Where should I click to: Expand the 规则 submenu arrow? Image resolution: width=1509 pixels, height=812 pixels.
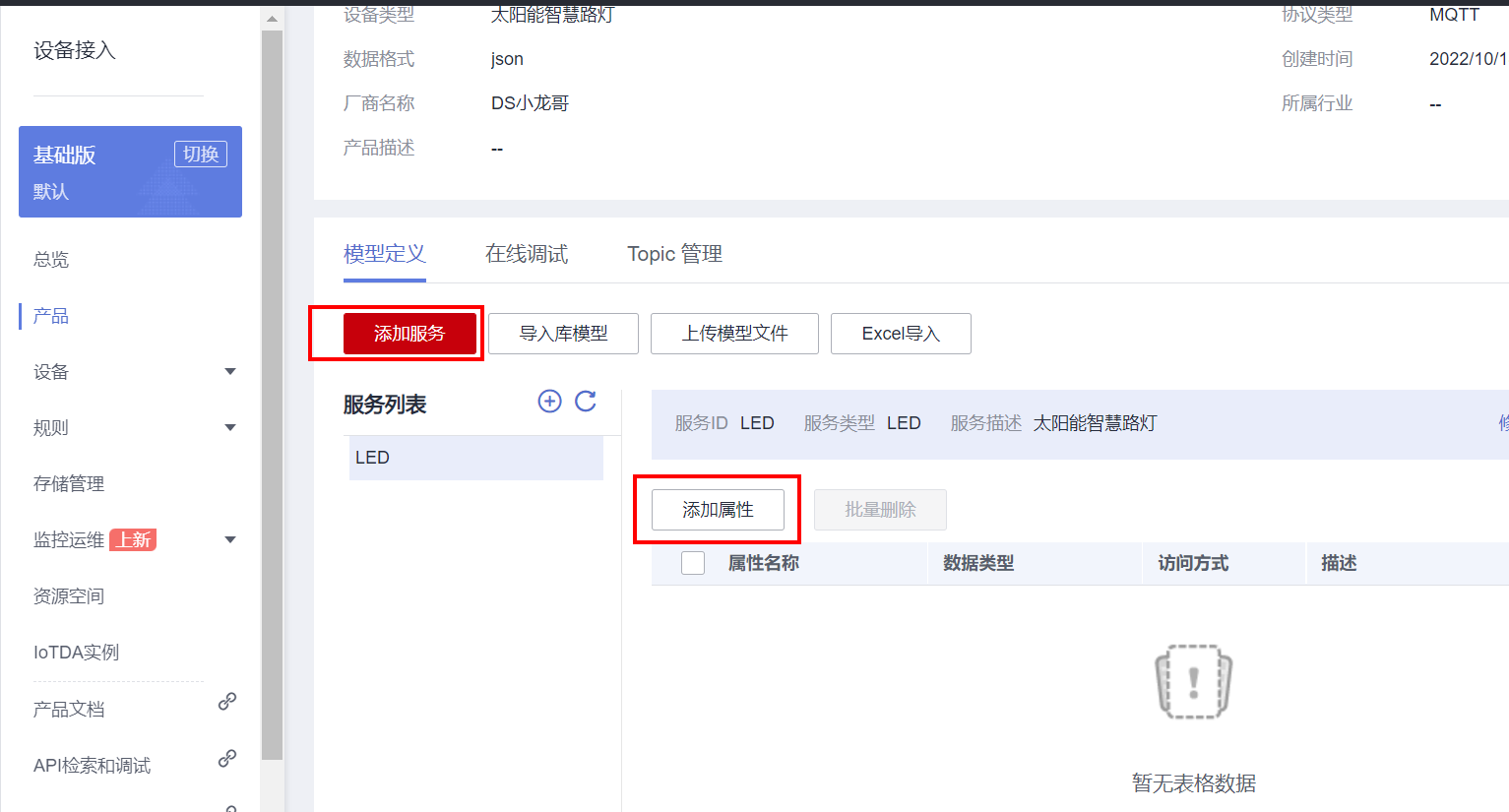(x=230, y=428)
